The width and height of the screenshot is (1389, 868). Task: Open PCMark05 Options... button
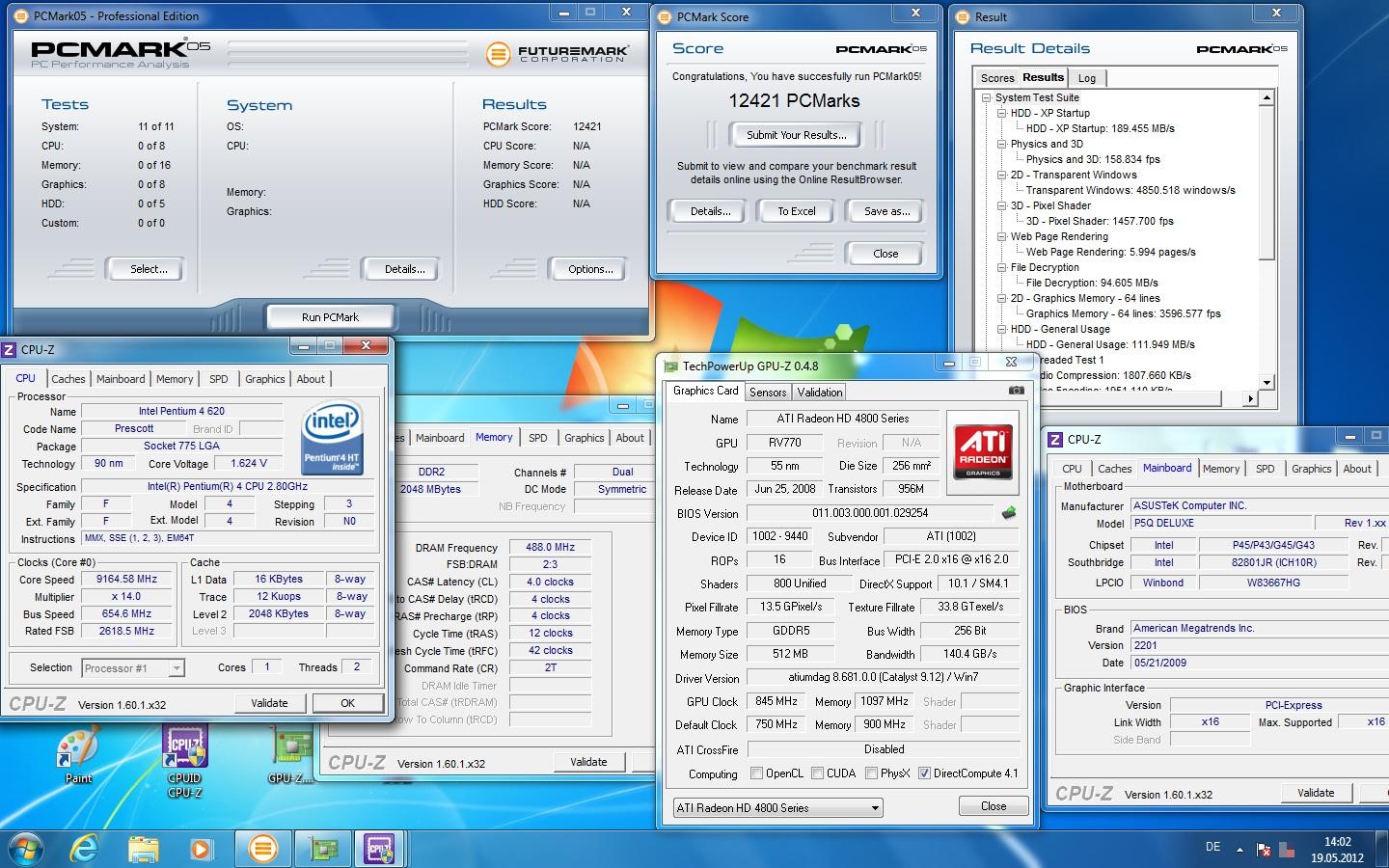tap(590, 269)
